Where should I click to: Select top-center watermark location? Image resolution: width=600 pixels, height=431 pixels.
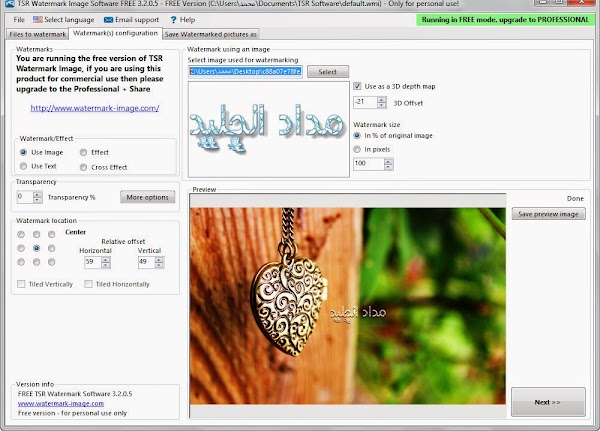(36, 234)
